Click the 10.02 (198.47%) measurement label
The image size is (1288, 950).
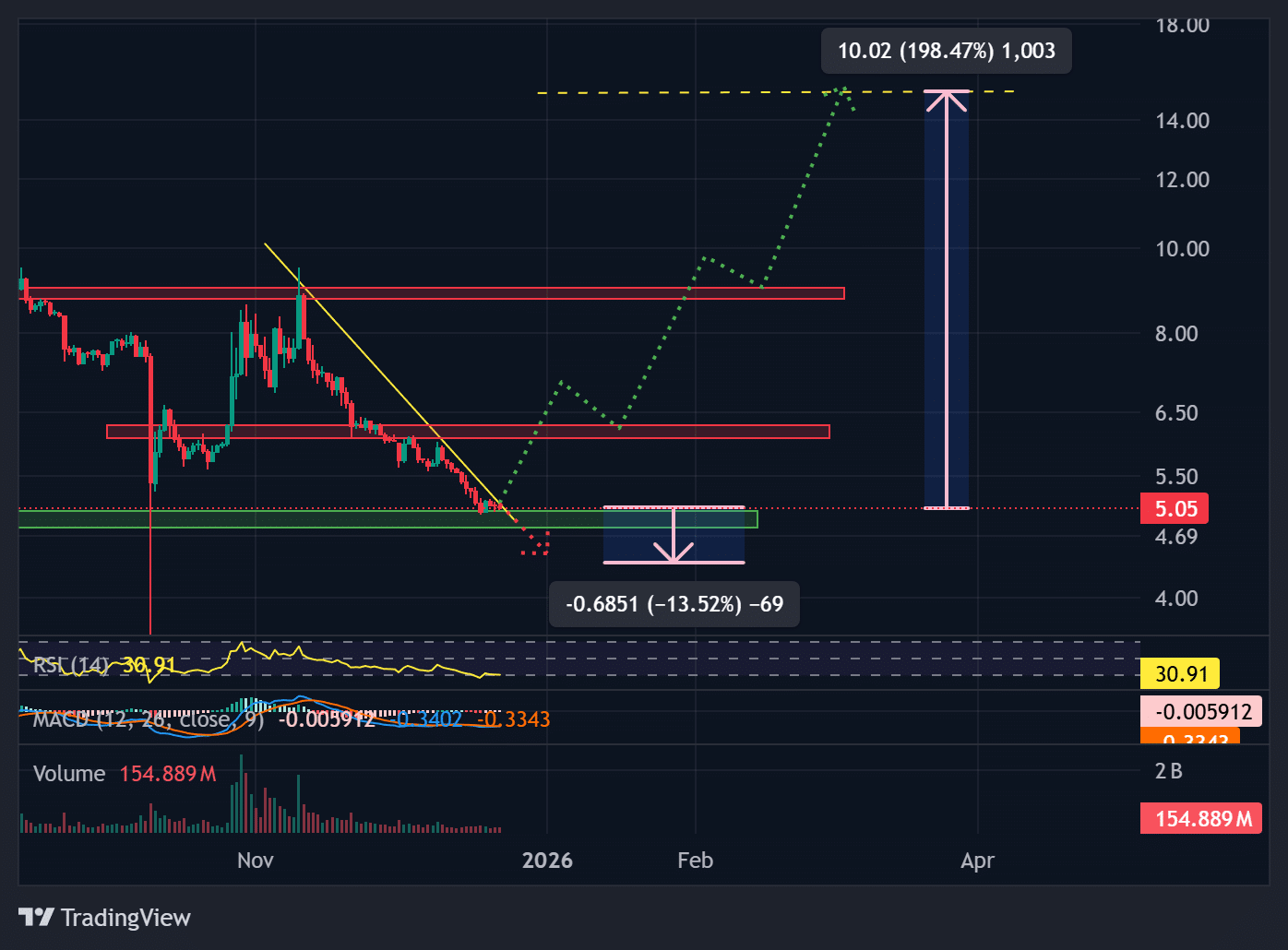coord(946,51)
